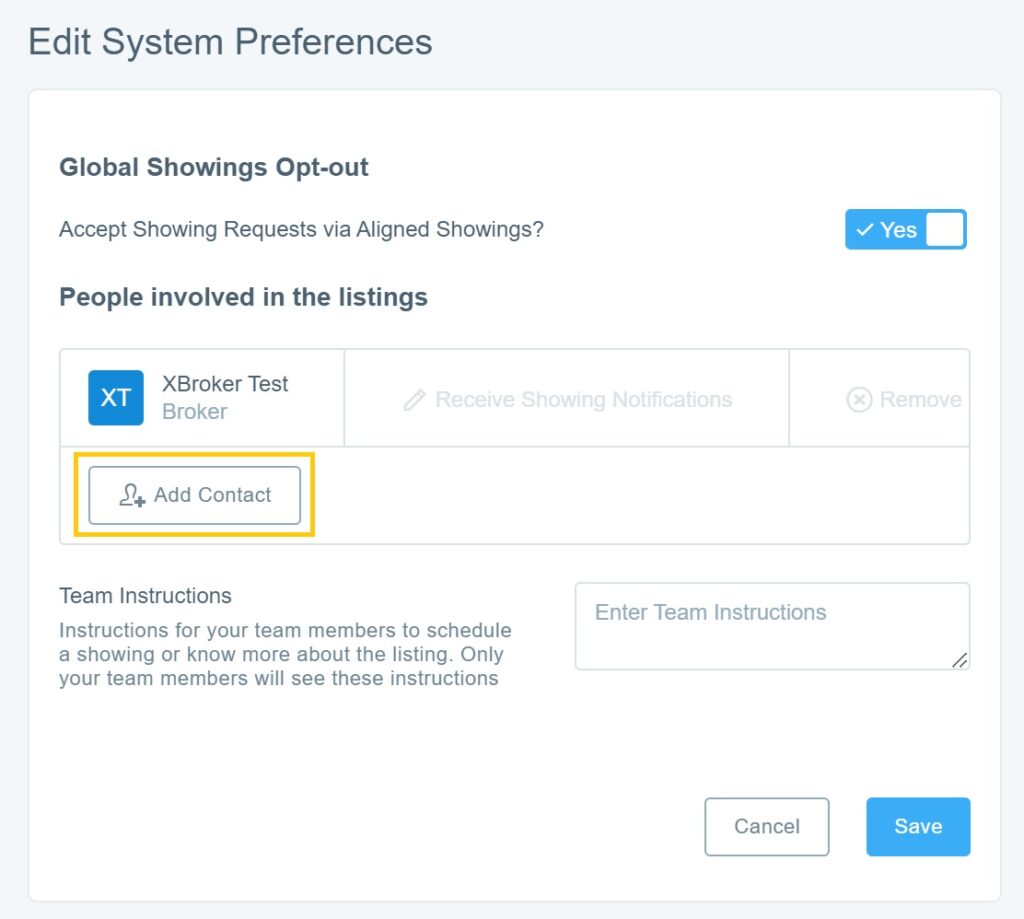Click the Edit System Preferences title
1024x919 pixels.
click(230, 42)
